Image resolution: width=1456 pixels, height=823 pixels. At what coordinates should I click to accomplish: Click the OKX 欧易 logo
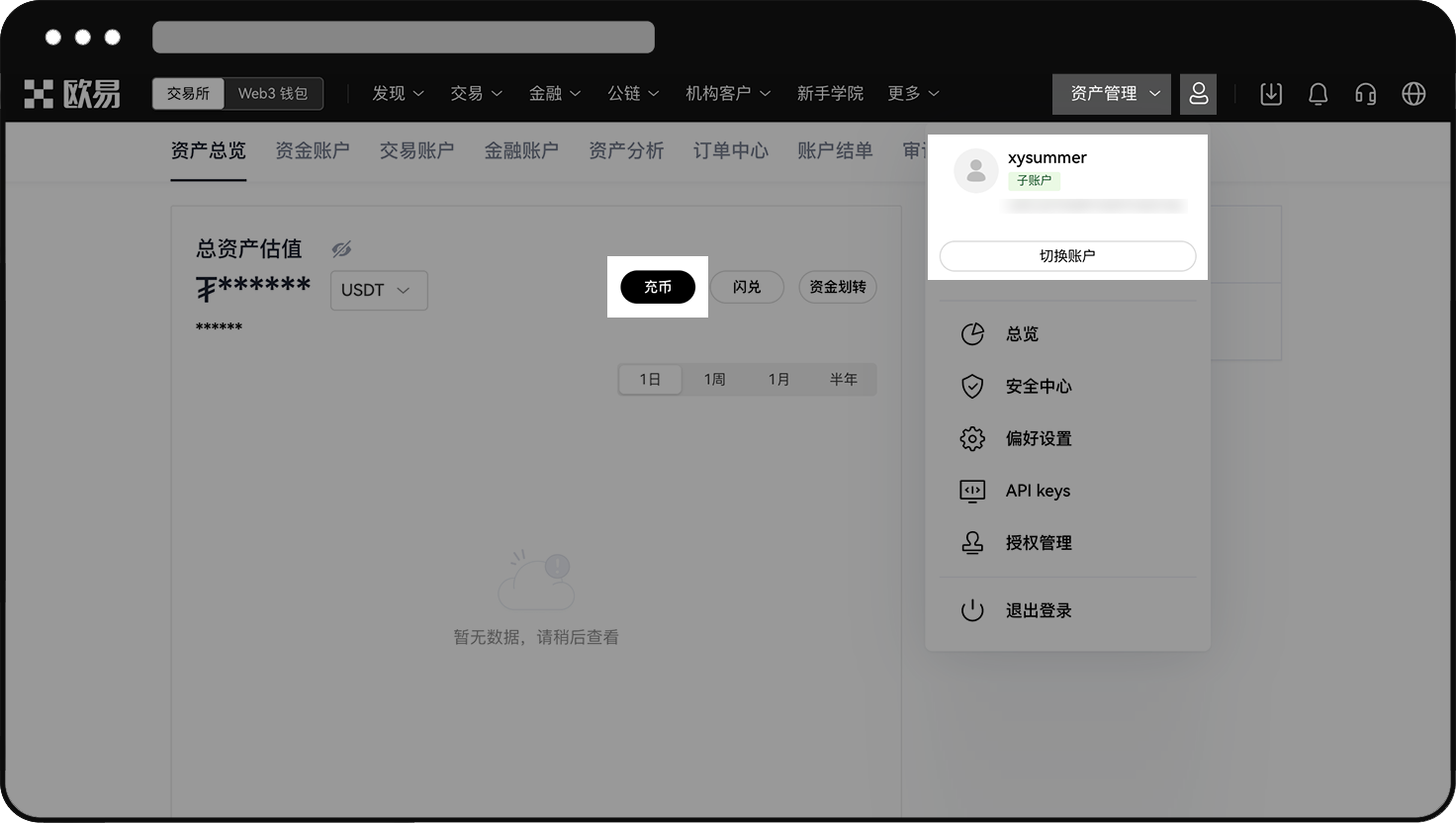point(72,94)
